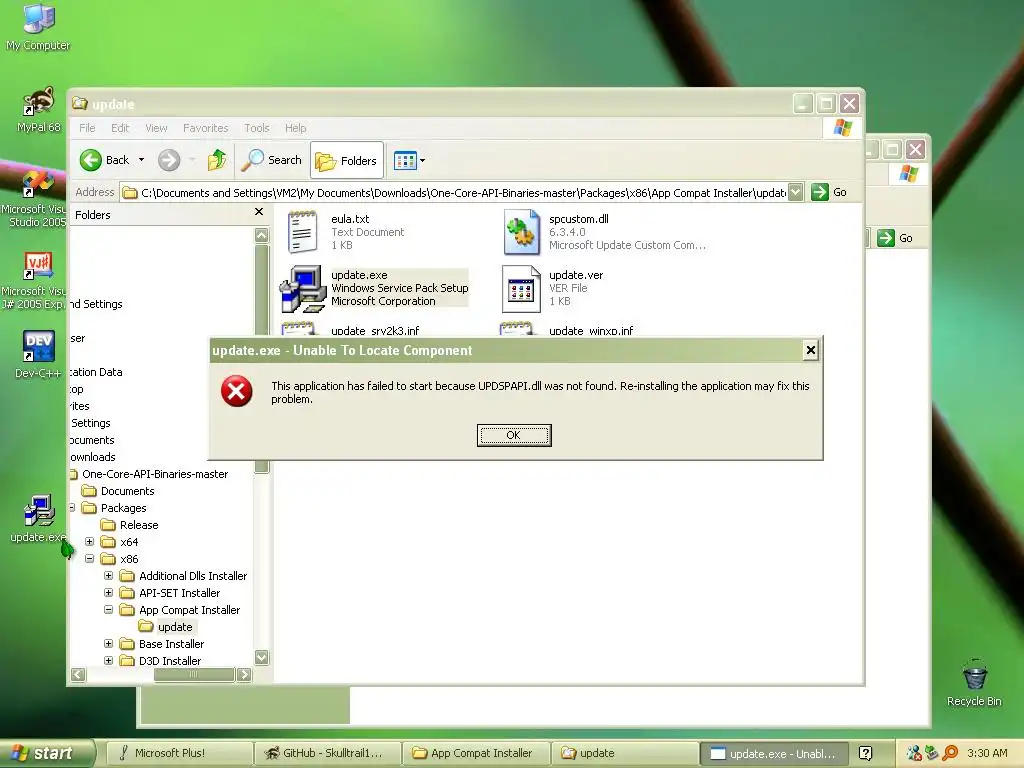1024x768 pixels.
Task: Click the magnifier tray icon
Action: tap(950, 753)
